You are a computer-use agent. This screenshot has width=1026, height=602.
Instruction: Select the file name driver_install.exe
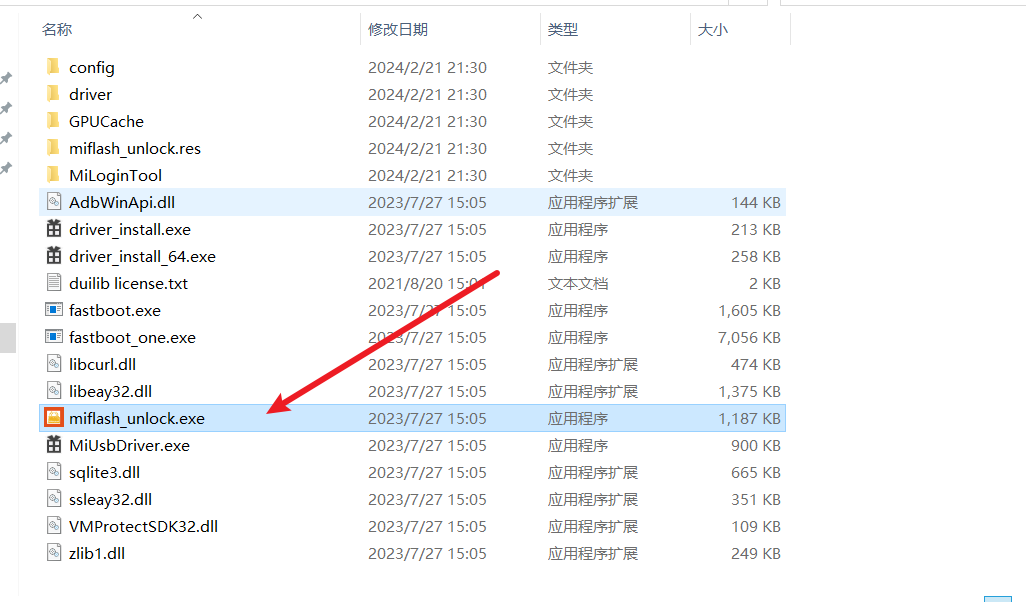pos(130,230)
